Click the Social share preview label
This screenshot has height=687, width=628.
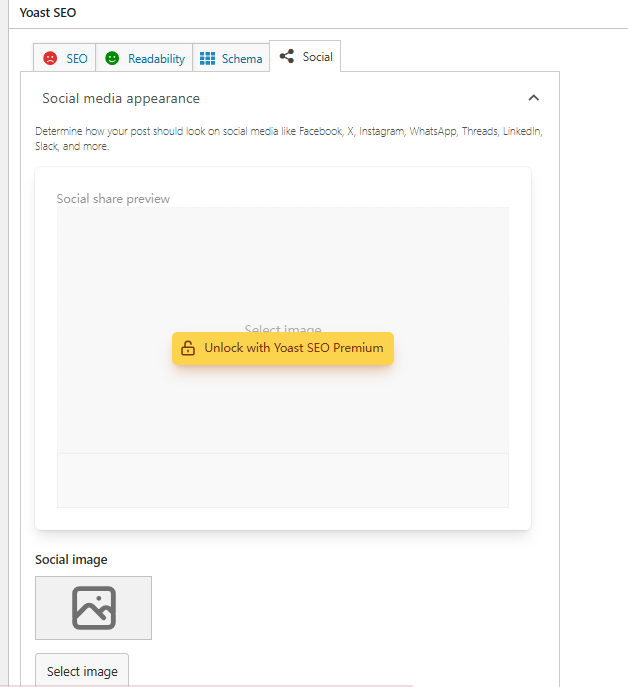113,198
